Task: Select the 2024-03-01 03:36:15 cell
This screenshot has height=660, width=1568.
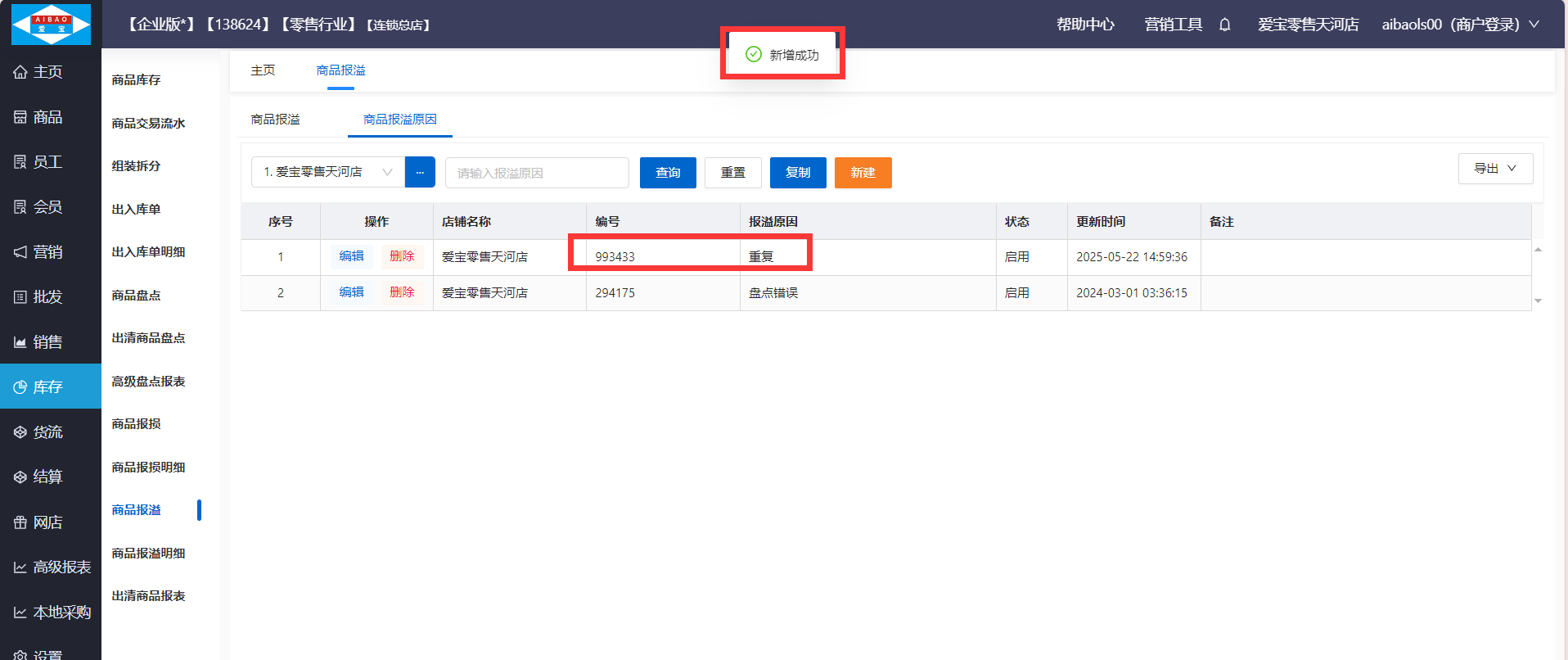Action: (1134, 293)
